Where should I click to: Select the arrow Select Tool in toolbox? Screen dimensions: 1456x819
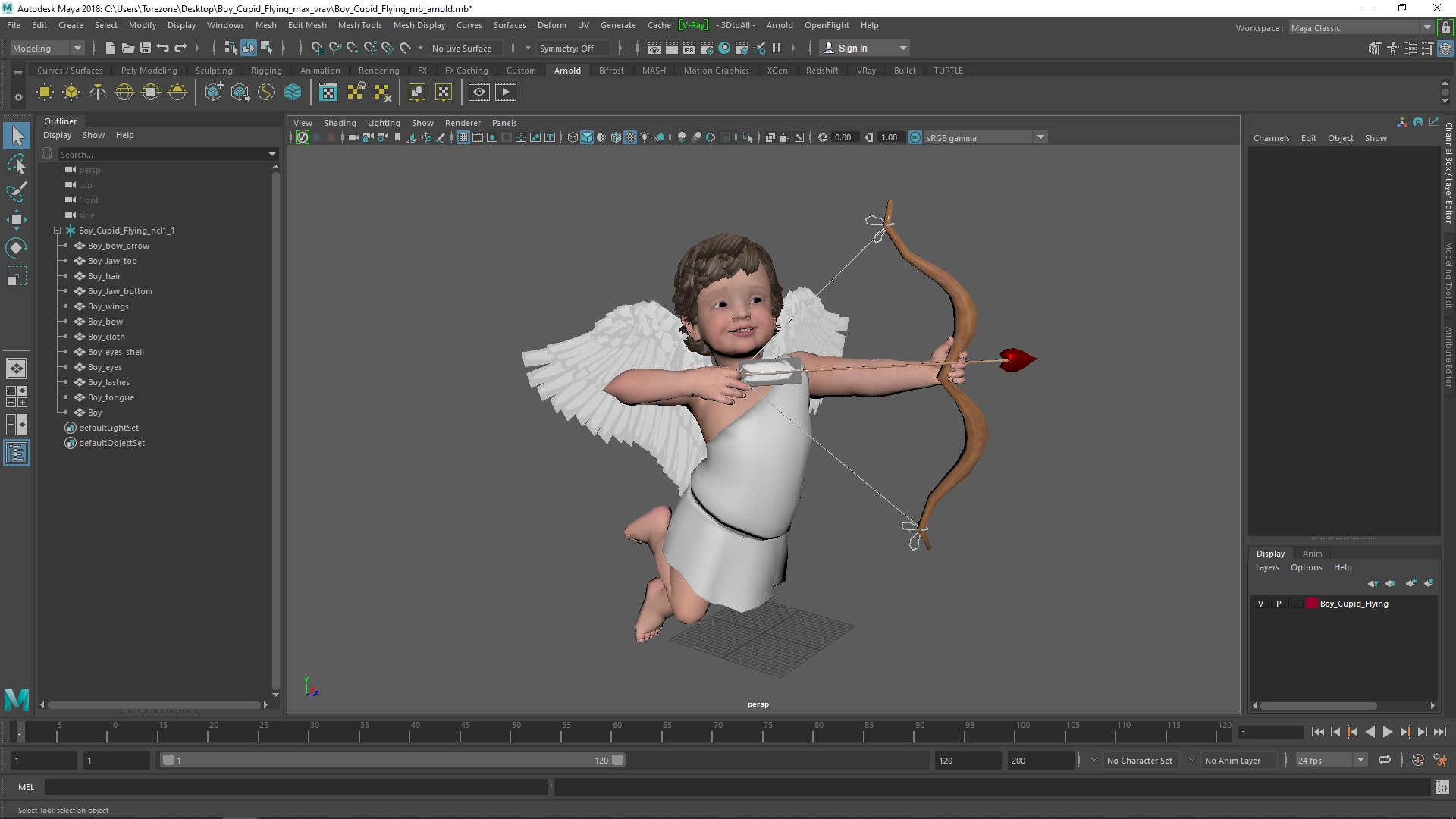pyautogui.click(x=17, y=136)
